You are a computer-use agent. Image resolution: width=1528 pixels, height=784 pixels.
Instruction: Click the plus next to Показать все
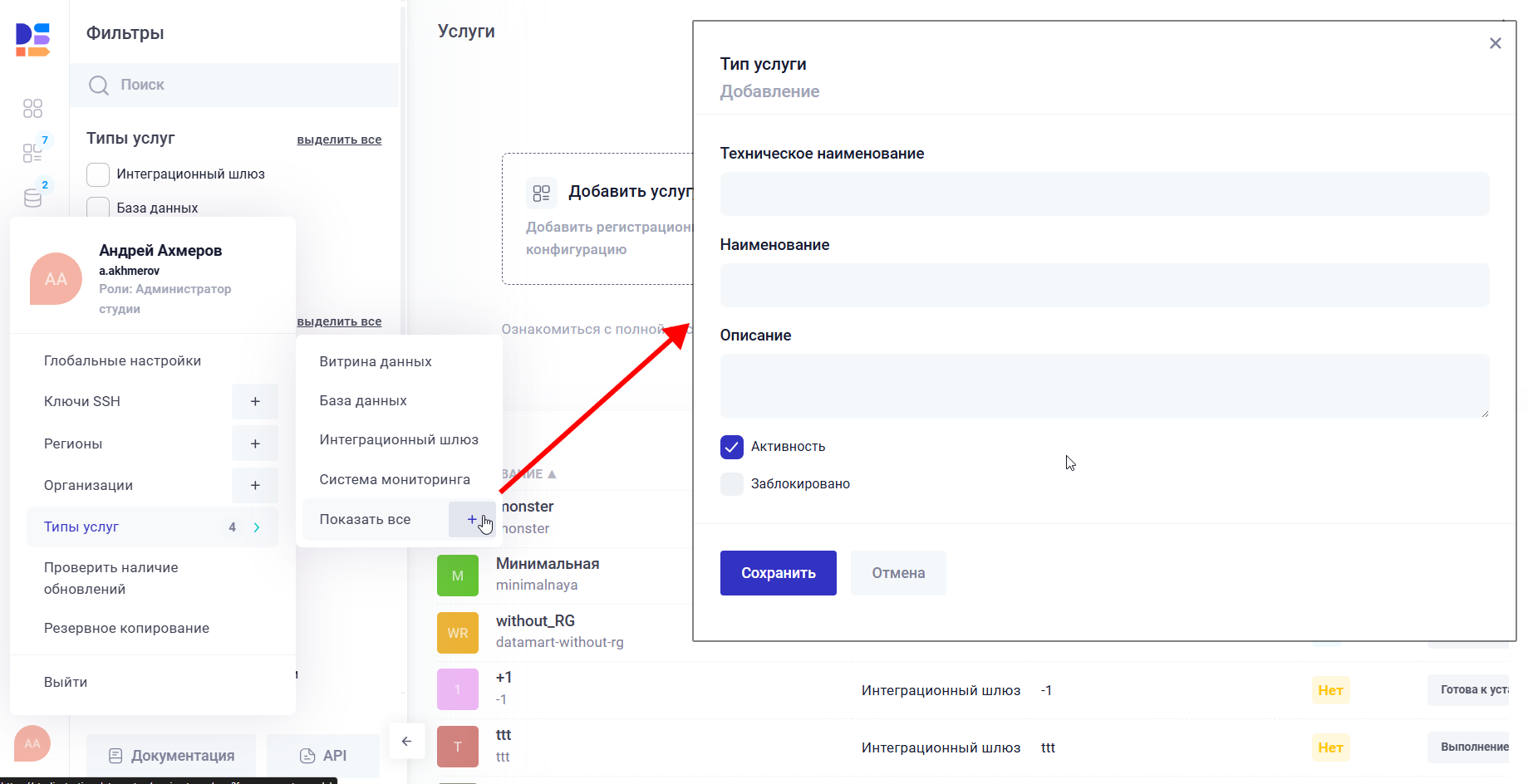point(472,518)
